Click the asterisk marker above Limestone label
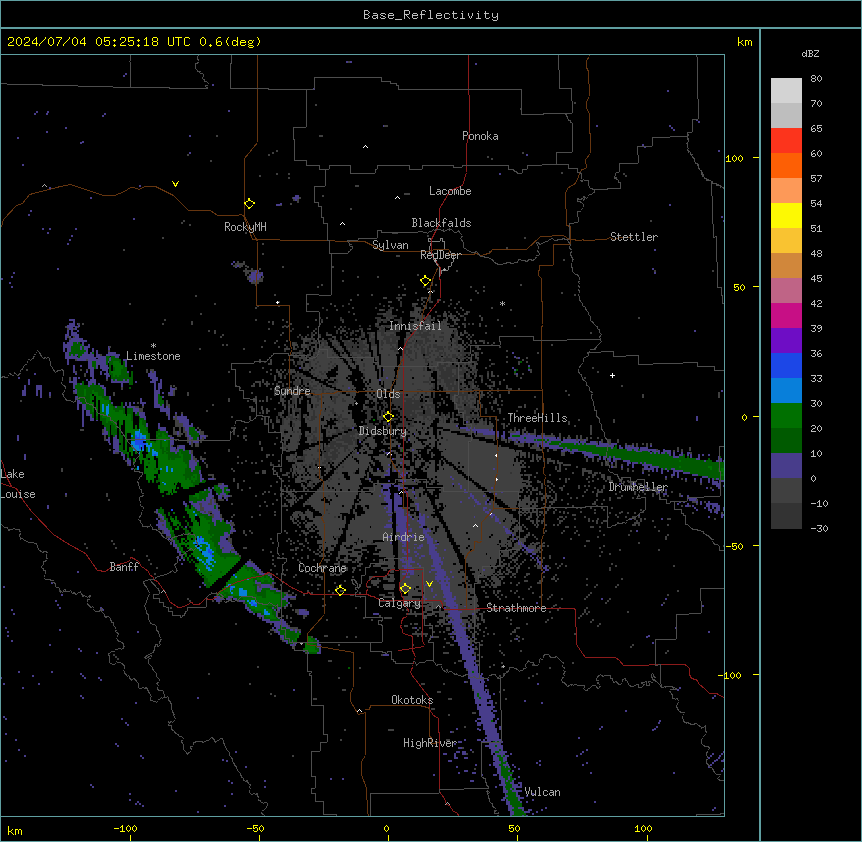The width and height of the screenshot is (862, 842). [x=153, y=346]
